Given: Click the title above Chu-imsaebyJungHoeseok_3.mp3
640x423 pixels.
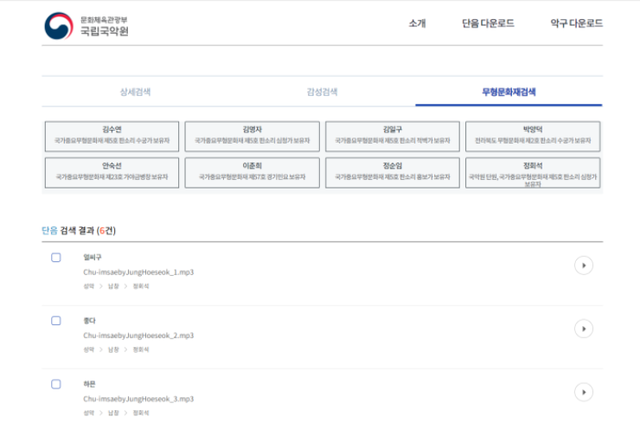Looking at the screenshot, I should [89, 384].
